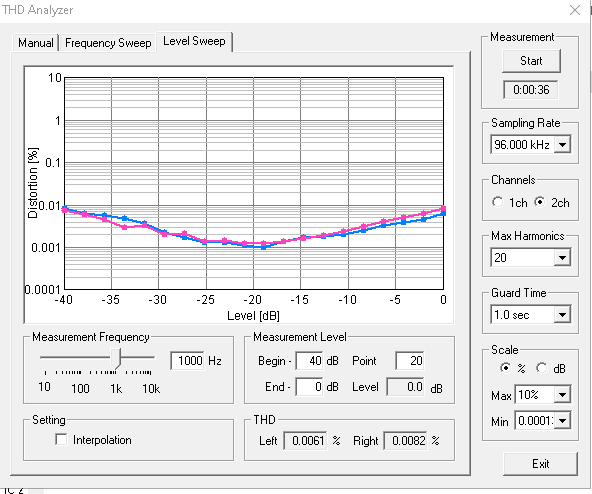Image resolution: width=592 pixels, height=494 pixels.
Task: Click the Point count input field
Action: [x=410, y=361]
